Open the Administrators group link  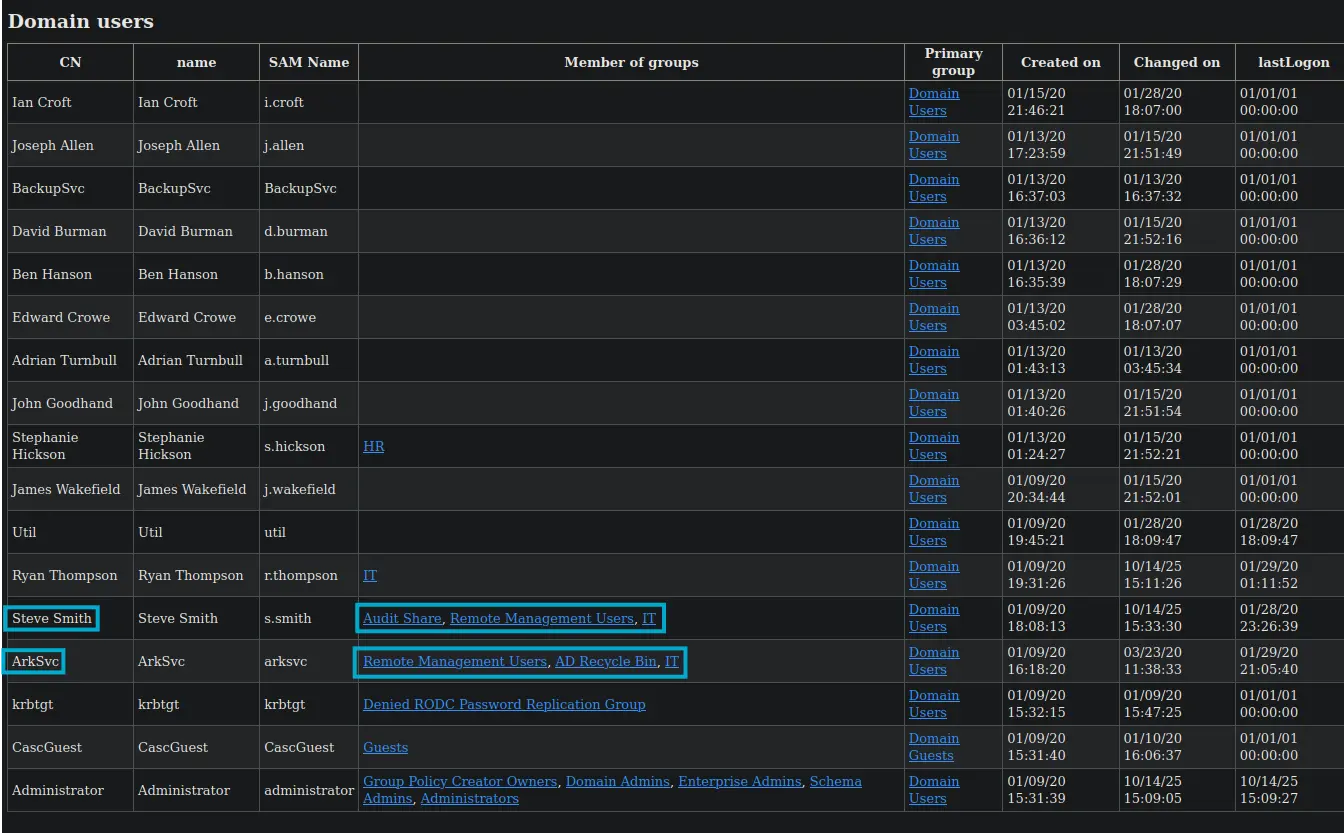coord(469,799)
